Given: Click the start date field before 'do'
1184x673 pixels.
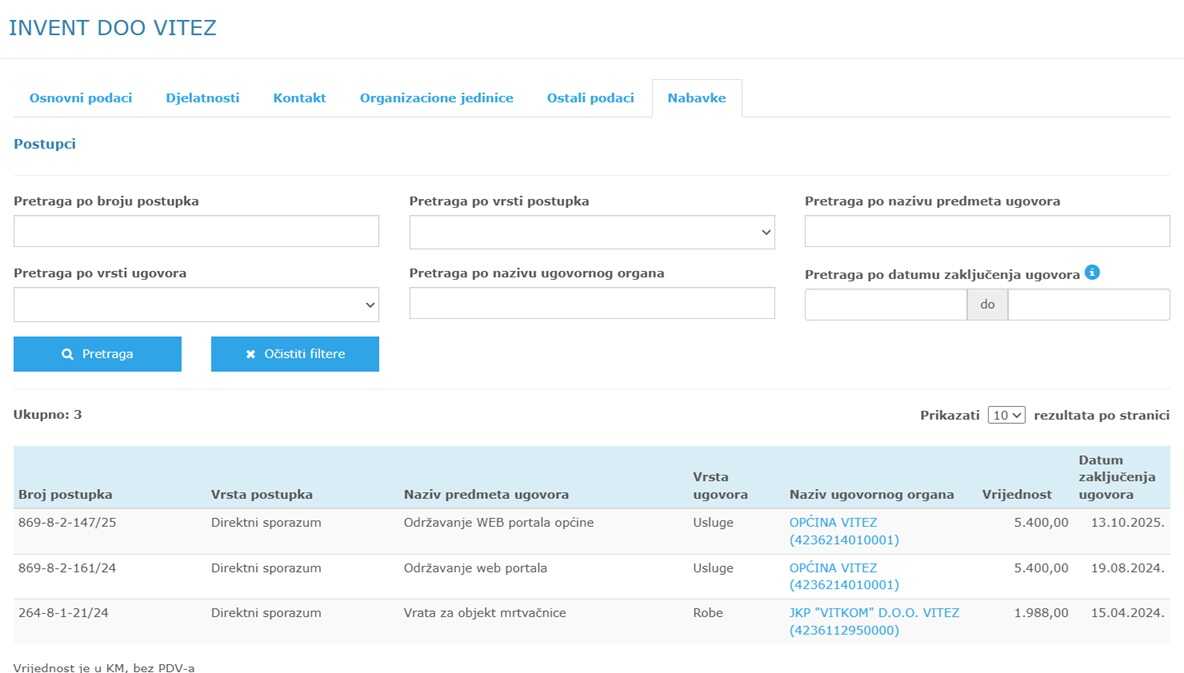Looking at the screenshot, I should tap(886, 304).
